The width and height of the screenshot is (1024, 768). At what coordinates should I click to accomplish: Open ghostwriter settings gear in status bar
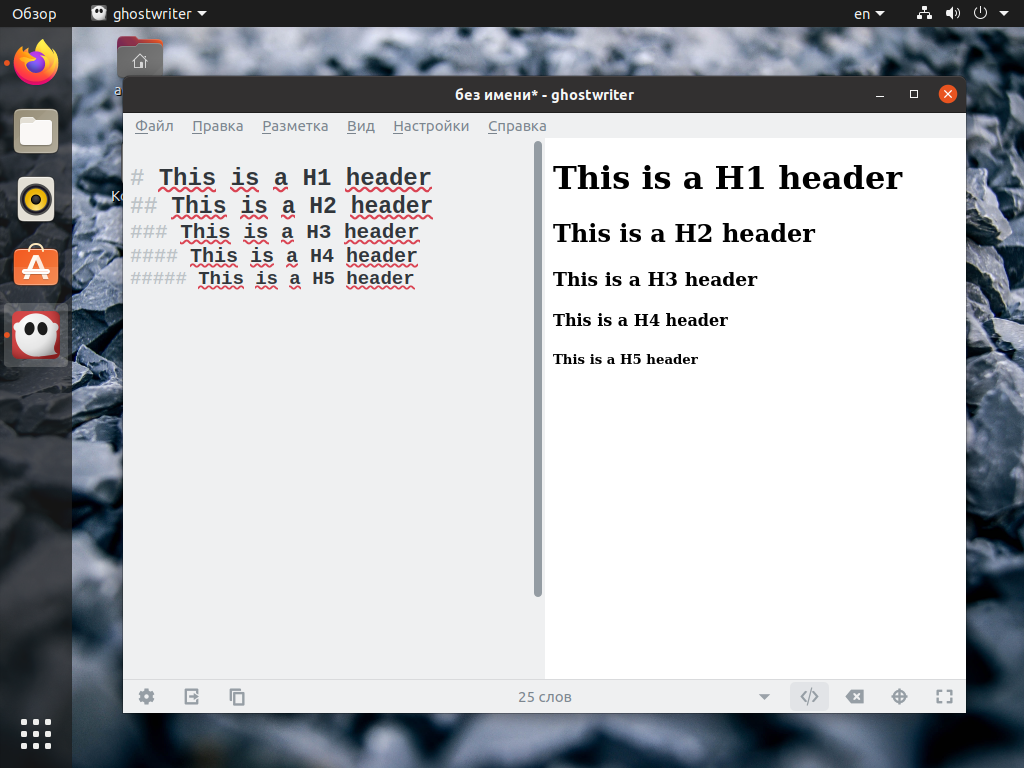(x=146, y=697)
